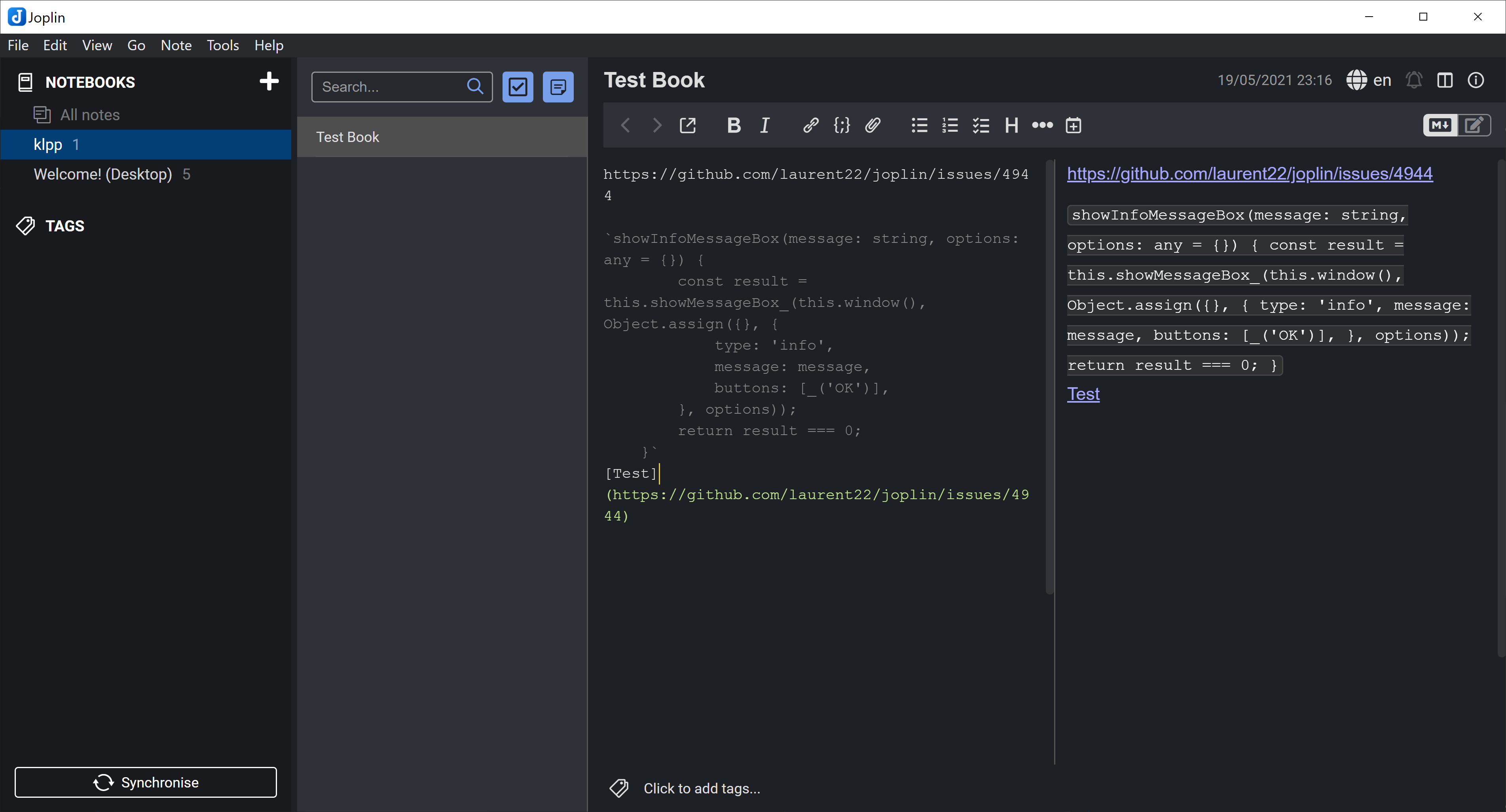This screenshot has width=1506, height=812.
Task: Open the Tools menu
Action: click(x=222, y=45)
